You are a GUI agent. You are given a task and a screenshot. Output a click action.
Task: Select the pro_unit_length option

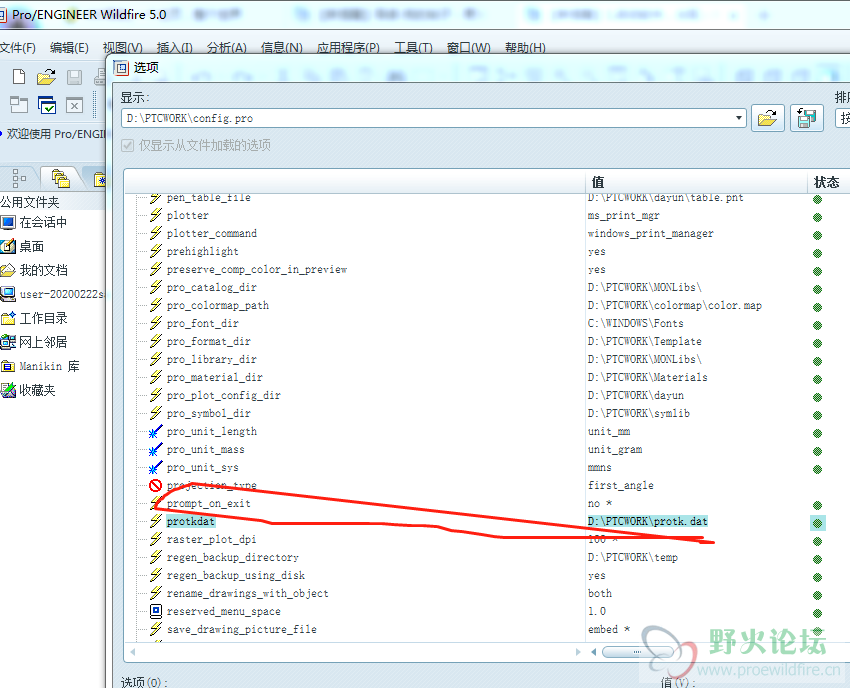211,431
